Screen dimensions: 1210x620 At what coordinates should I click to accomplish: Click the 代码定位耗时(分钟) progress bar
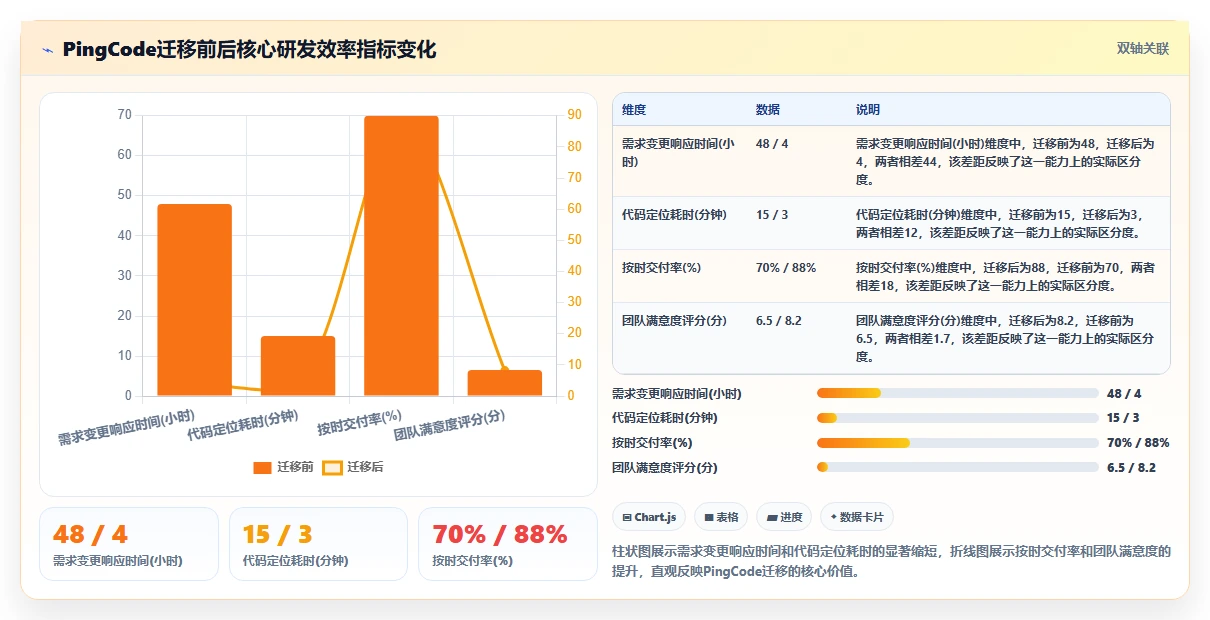(957, 418)
